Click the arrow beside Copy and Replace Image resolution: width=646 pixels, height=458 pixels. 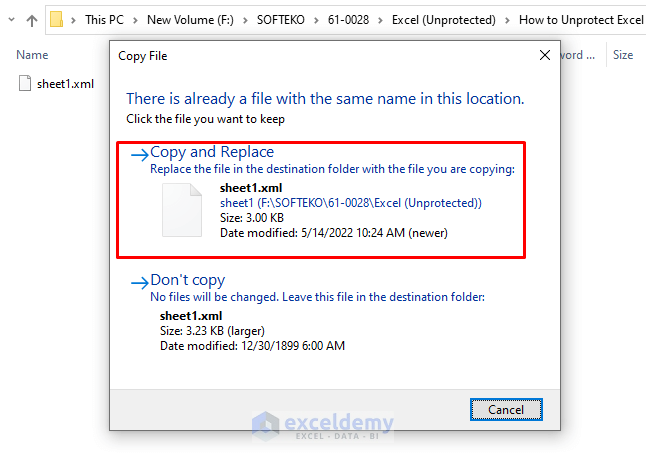(x=139, y=153)
